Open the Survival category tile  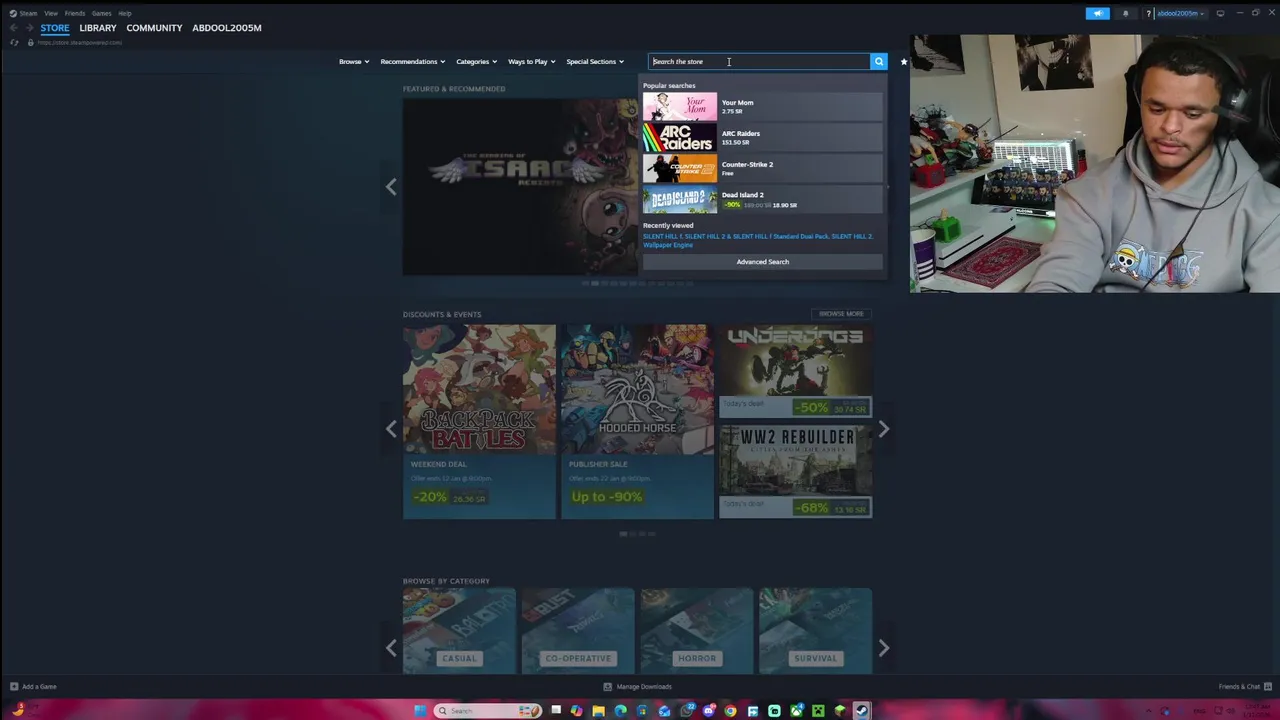(815, 631)
